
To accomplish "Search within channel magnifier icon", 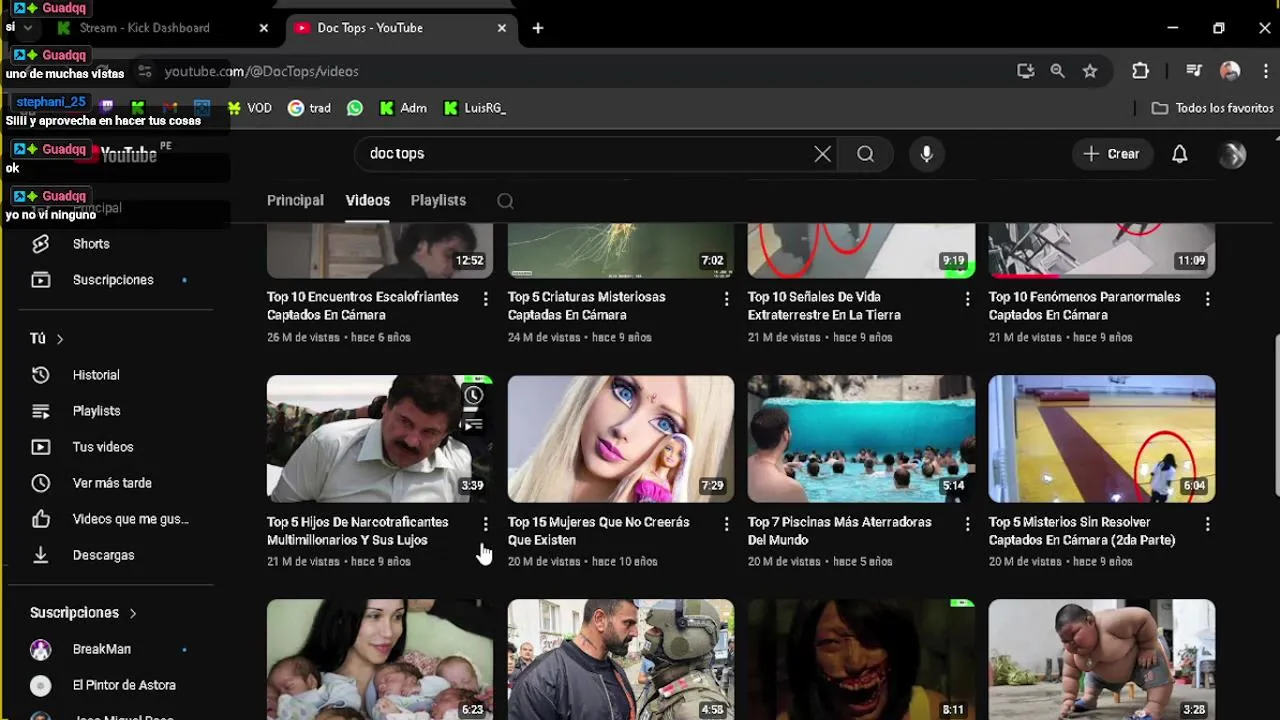I will [x=505, y=201].
